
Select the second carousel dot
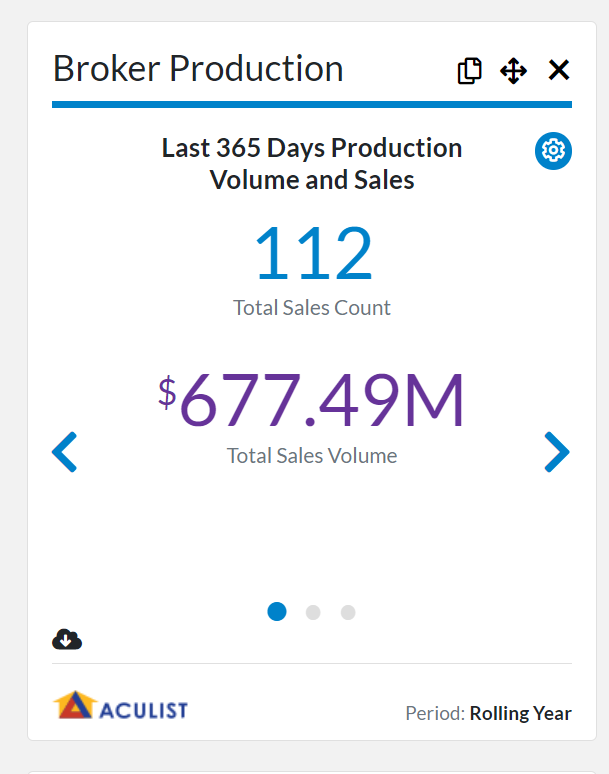[x=313, y=612]
